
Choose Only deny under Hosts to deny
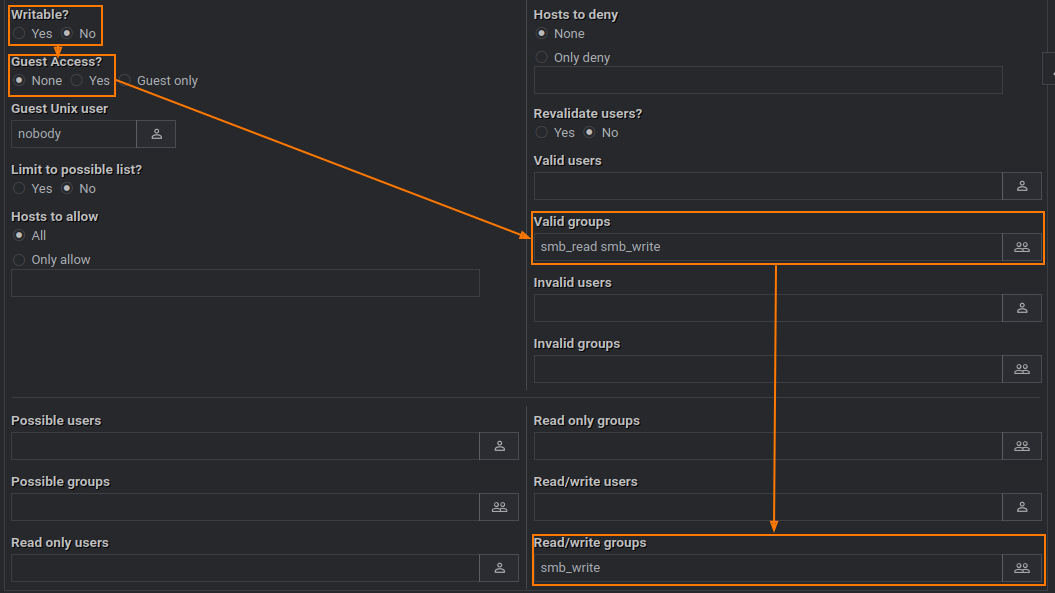[542, 58]
